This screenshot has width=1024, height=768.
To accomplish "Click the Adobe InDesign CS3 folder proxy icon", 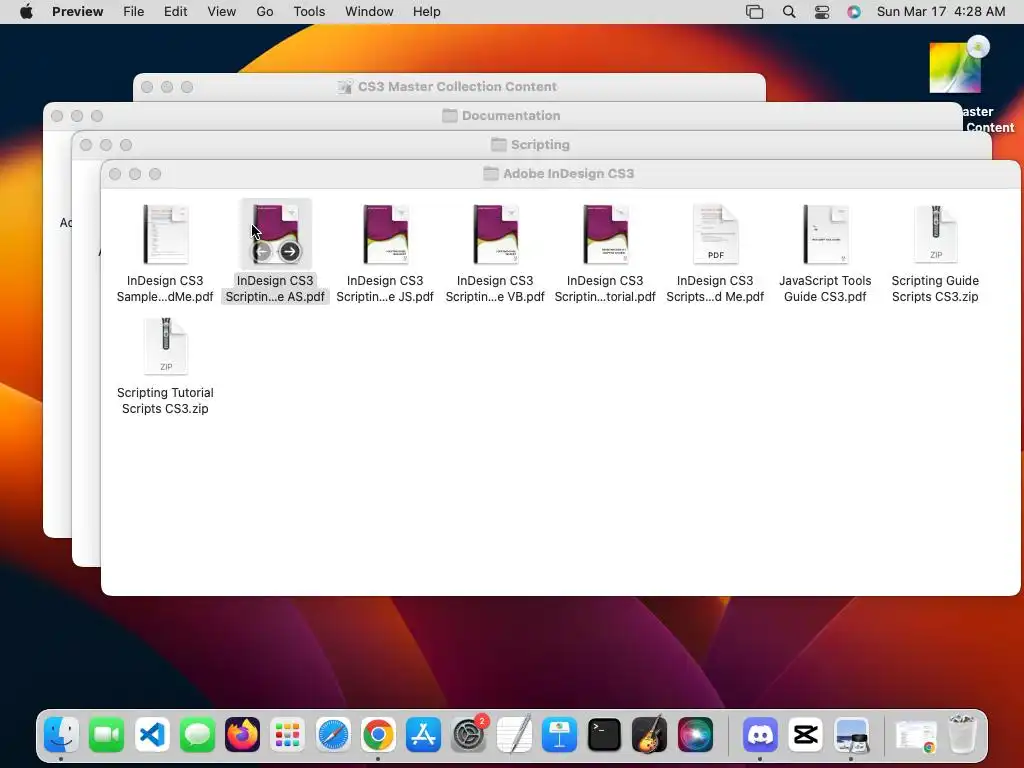I will 490,174.
